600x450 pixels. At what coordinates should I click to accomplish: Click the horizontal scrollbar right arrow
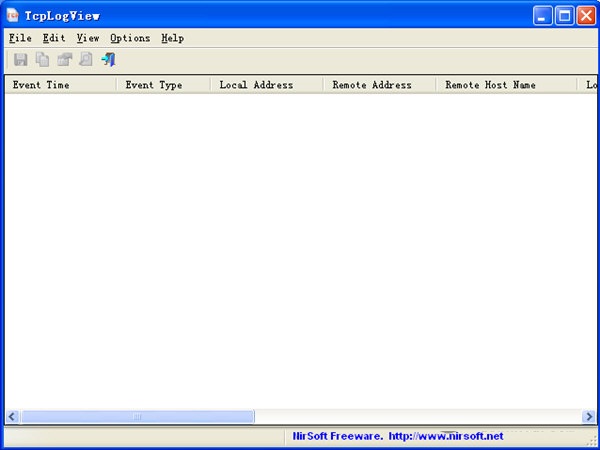pos(588,416)
